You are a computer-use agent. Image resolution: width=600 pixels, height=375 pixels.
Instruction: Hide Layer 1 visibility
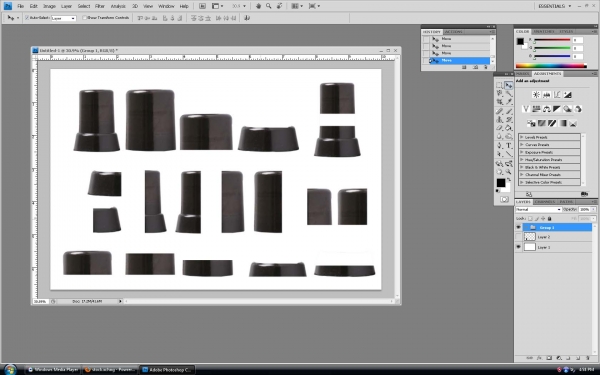[518, 247]
